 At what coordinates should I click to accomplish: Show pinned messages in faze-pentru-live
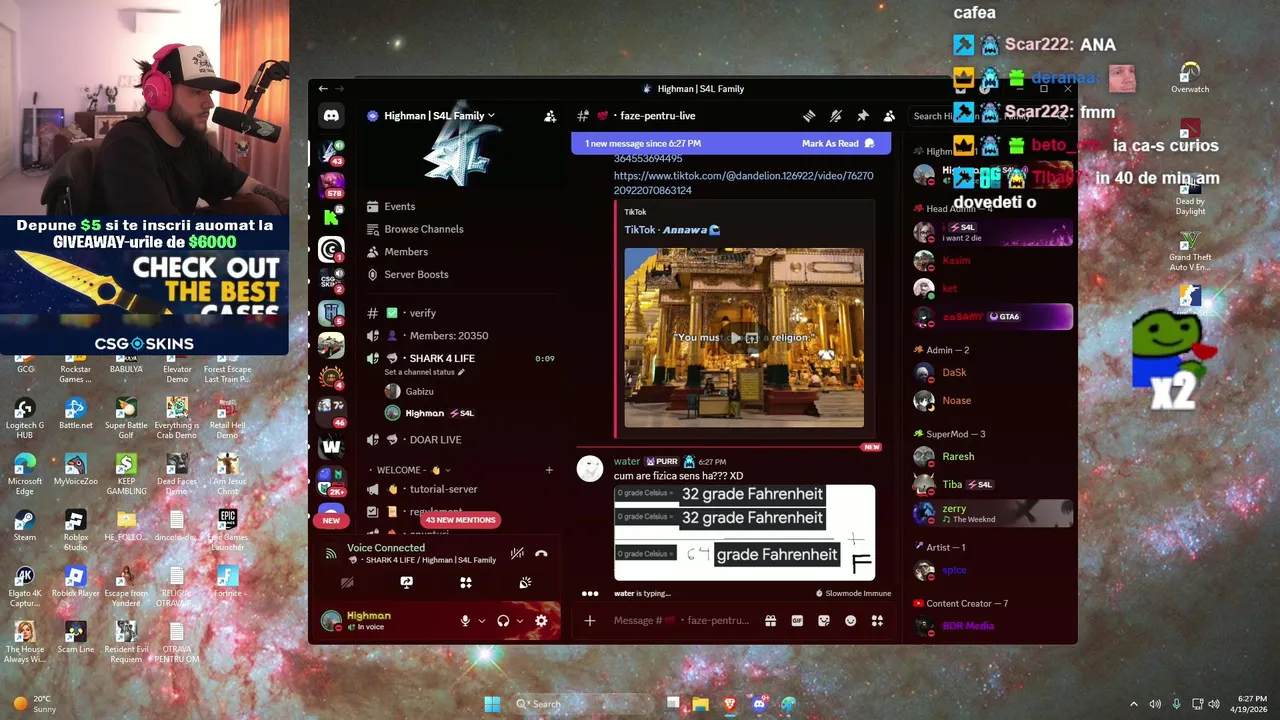[862, 116]
